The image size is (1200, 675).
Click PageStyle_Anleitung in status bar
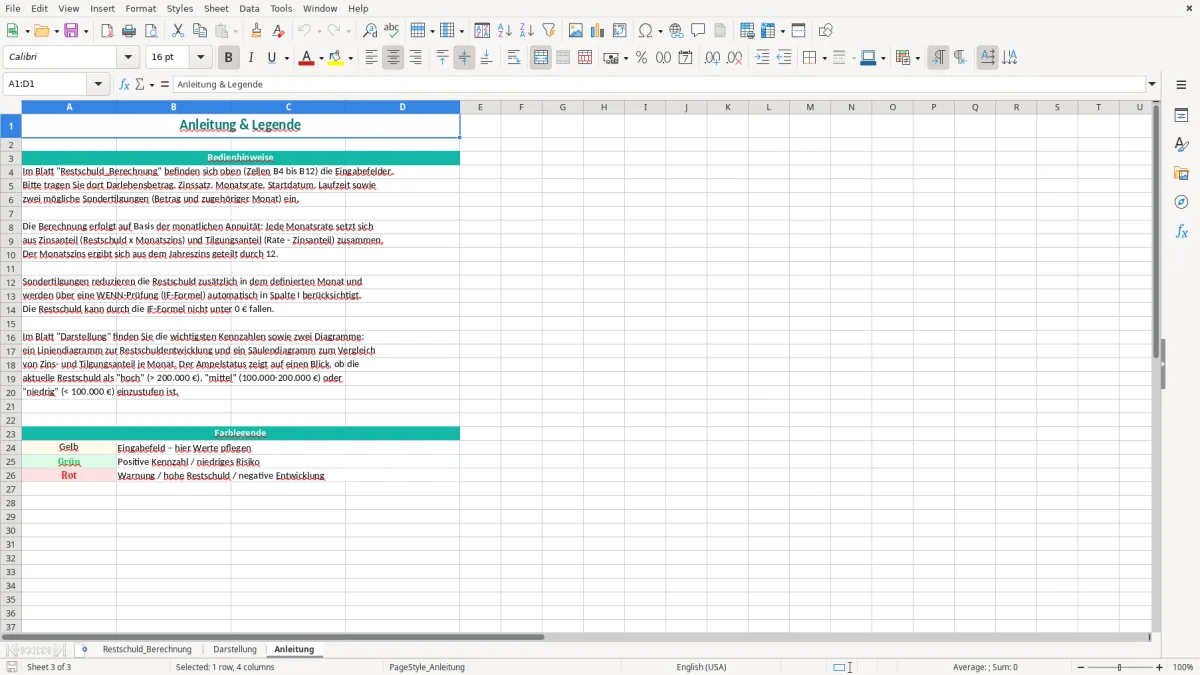(427, 667)
